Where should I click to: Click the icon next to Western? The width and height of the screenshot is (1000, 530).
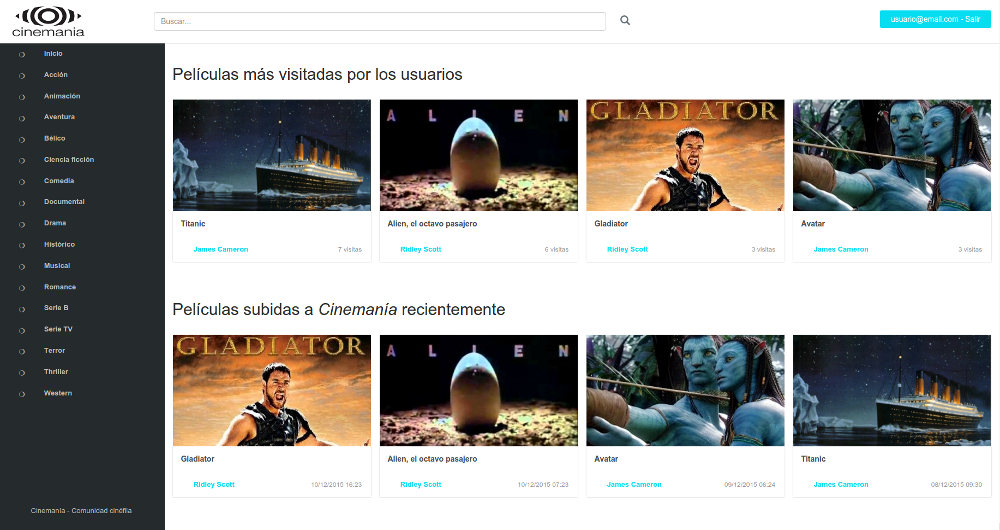(x=22, y=394)
